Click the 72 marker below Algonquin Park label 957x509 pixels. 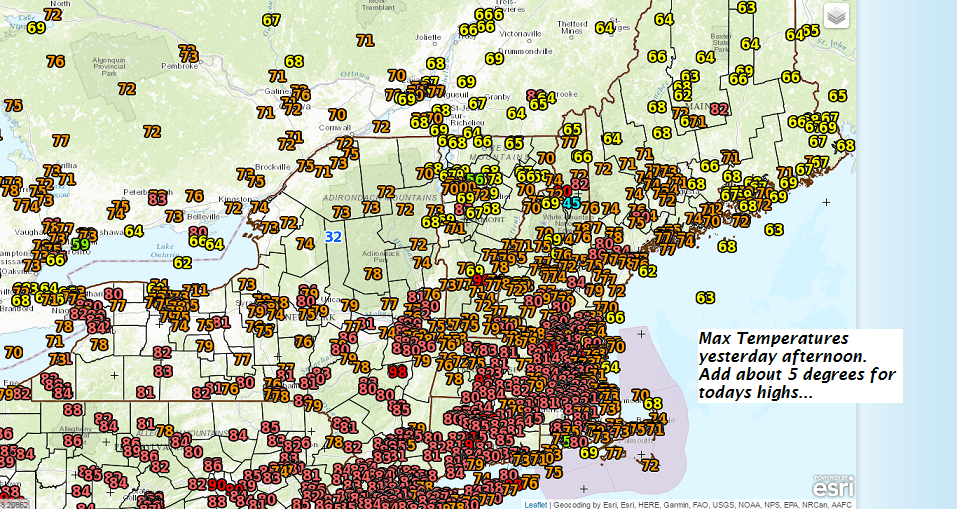126,88
